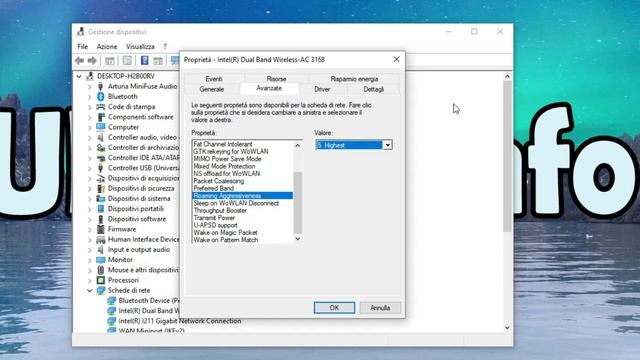
Task: Click the show/hide console tree toolbar icon
Action: coord(109,61)
